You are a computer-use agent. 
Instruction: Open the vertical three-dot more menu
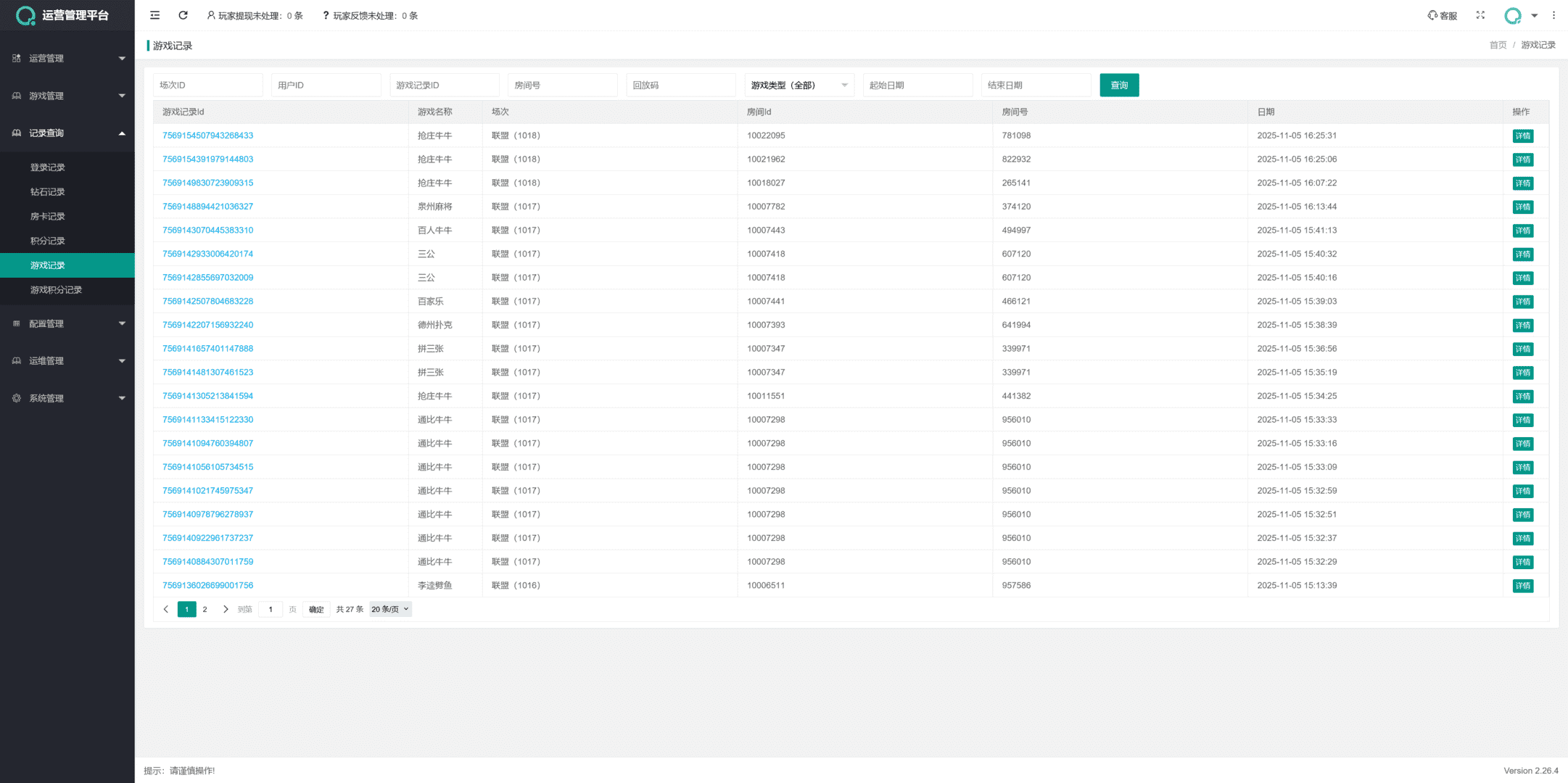[1553, 15]
